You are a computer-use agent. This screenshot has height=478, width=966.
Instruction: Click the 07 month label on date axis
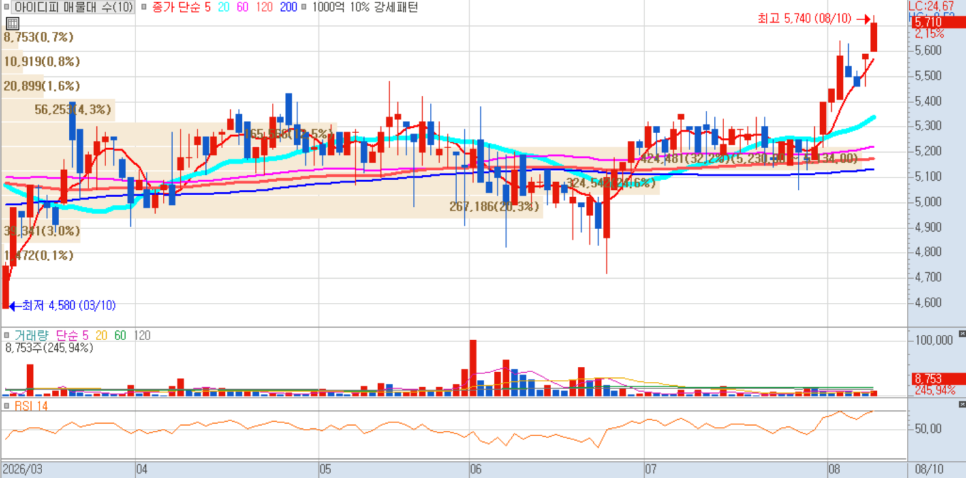(652, 469)
